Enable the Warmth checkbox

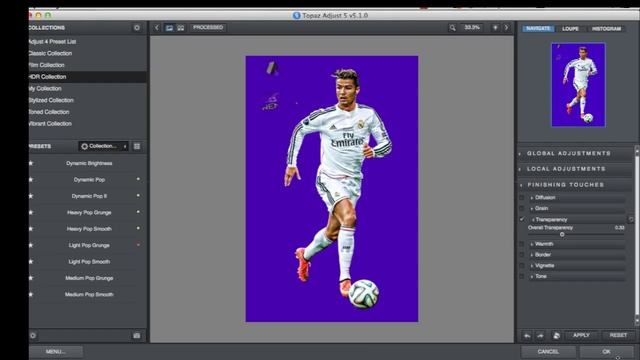coord(522,244)
